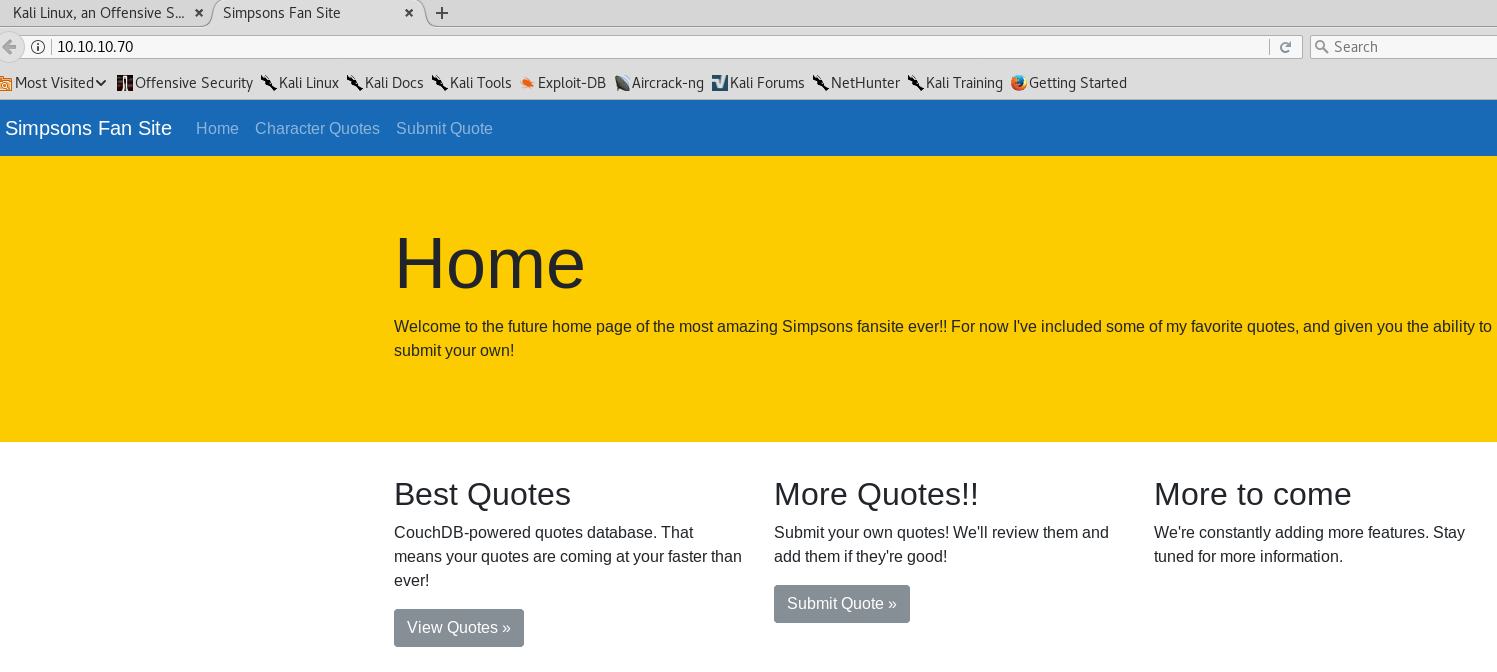This screenshot has width=1497, height=672.
Task: Switch to the Kali Linux tab
Action: [x=100, y=13]
